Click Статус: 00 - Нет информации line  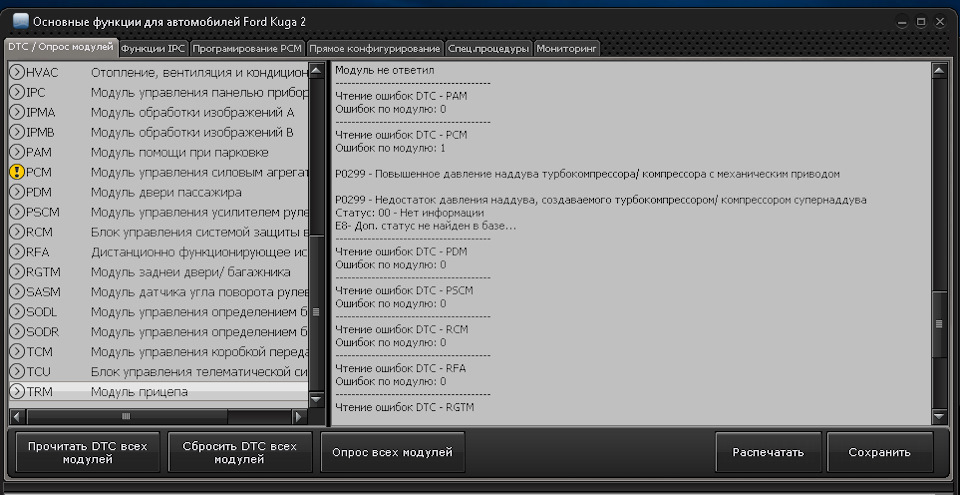coord(410,213)
